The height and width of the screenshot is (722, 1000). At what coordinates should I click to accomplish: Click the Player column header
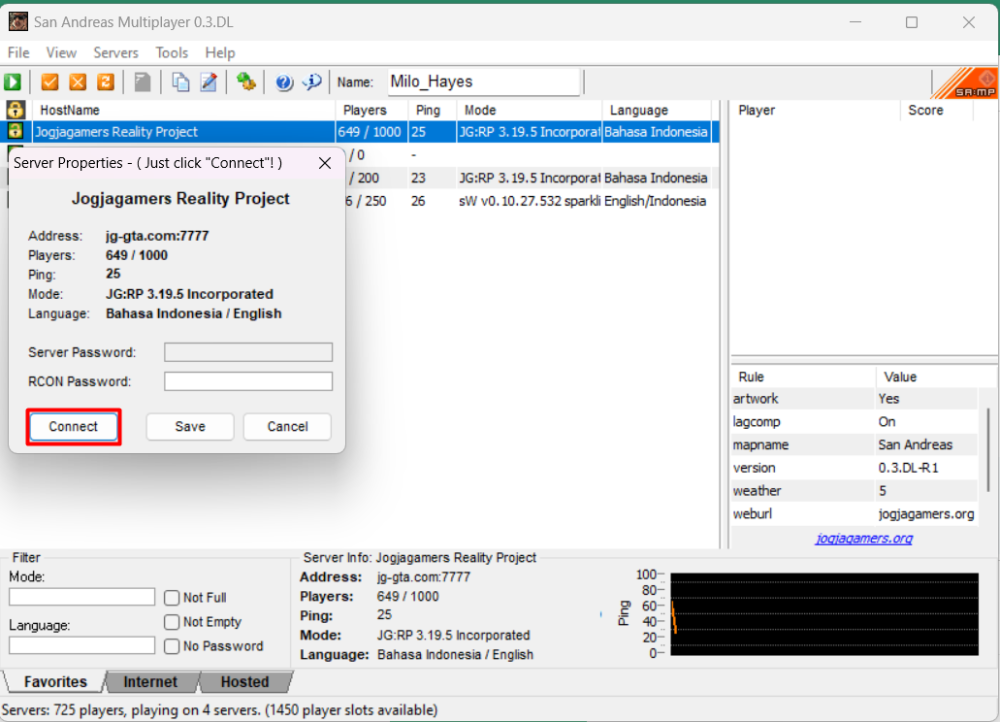[815, 110]
